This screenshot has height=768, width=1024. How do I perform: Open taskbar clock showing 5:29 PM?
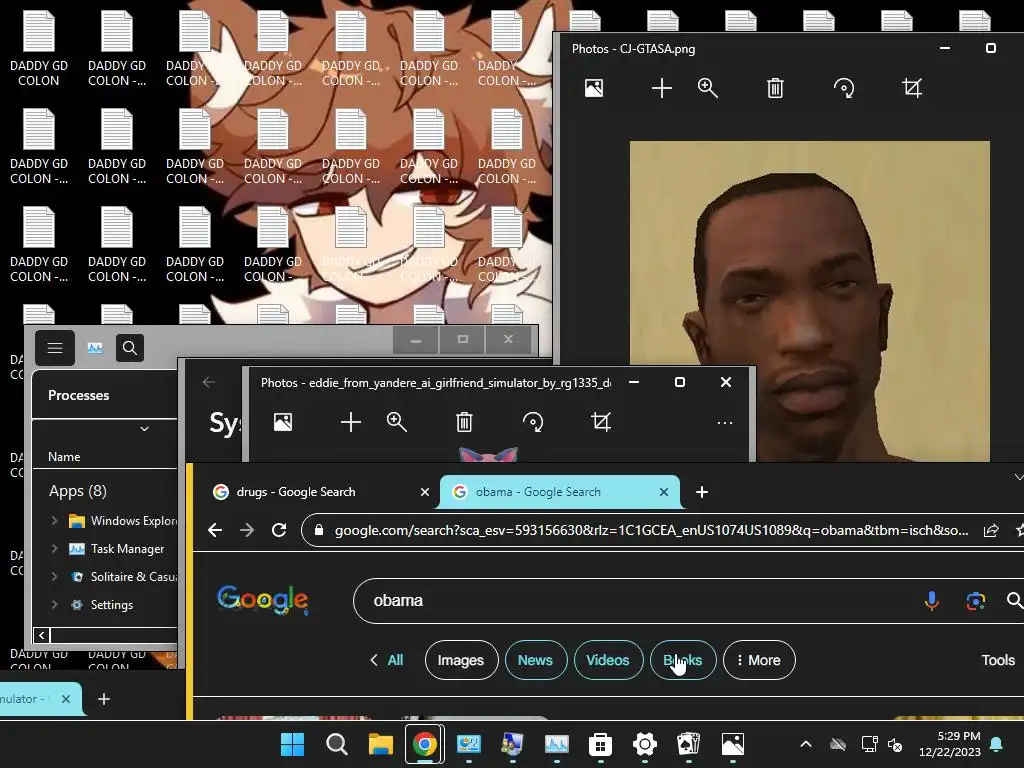click(950, 744)
